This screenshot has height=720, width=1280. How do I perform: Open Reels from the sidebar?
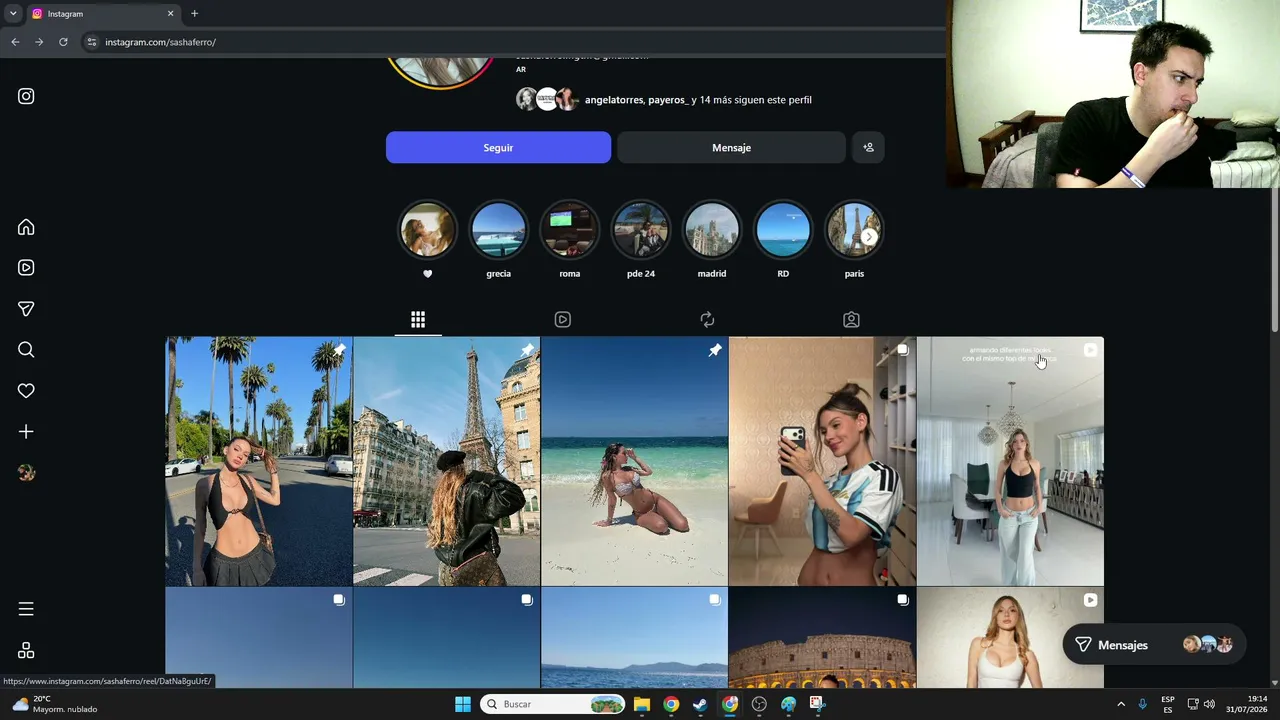click(x=26, y=268)
